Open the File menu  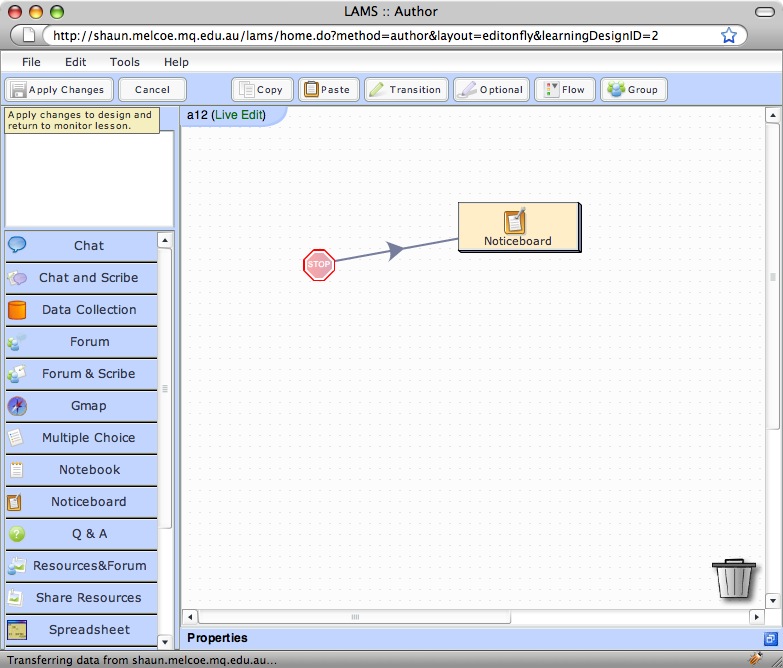pos(31,62)
